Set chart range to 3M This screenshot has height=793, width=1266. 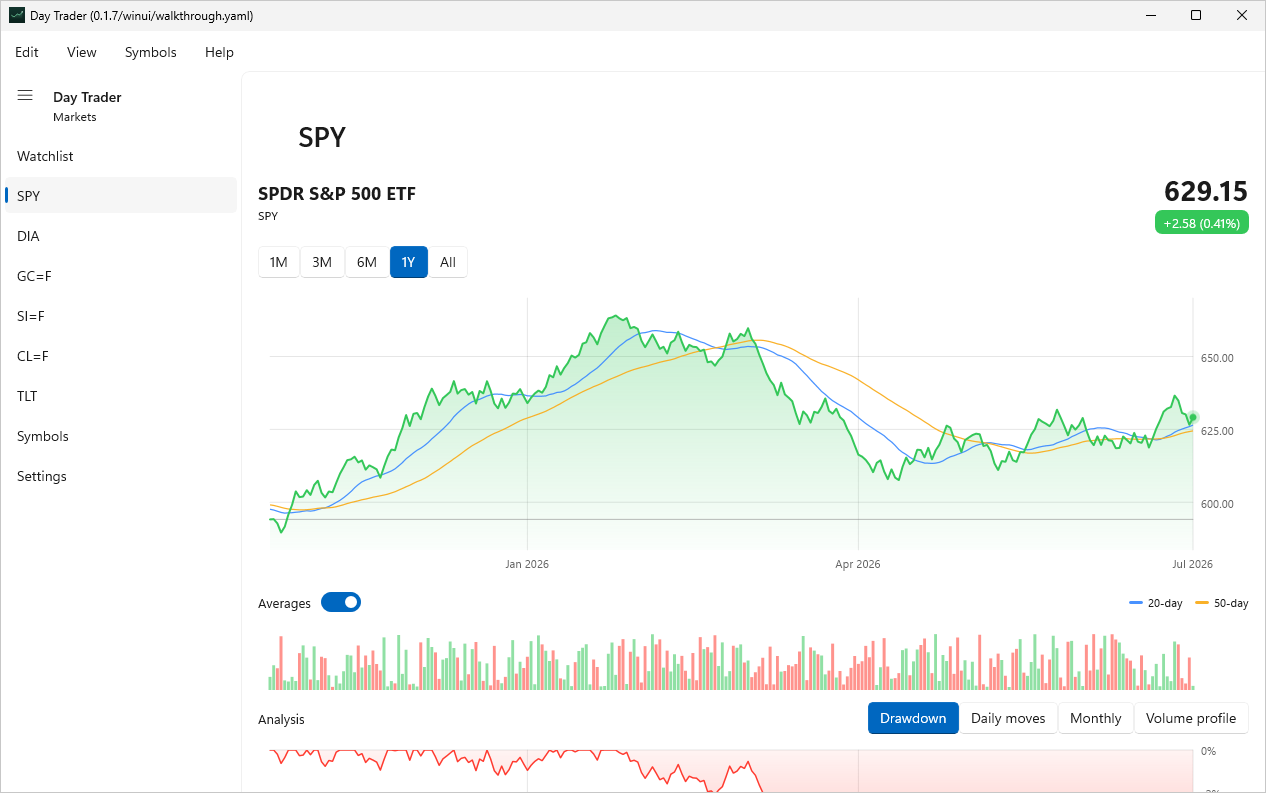click(x=322, y=262)
